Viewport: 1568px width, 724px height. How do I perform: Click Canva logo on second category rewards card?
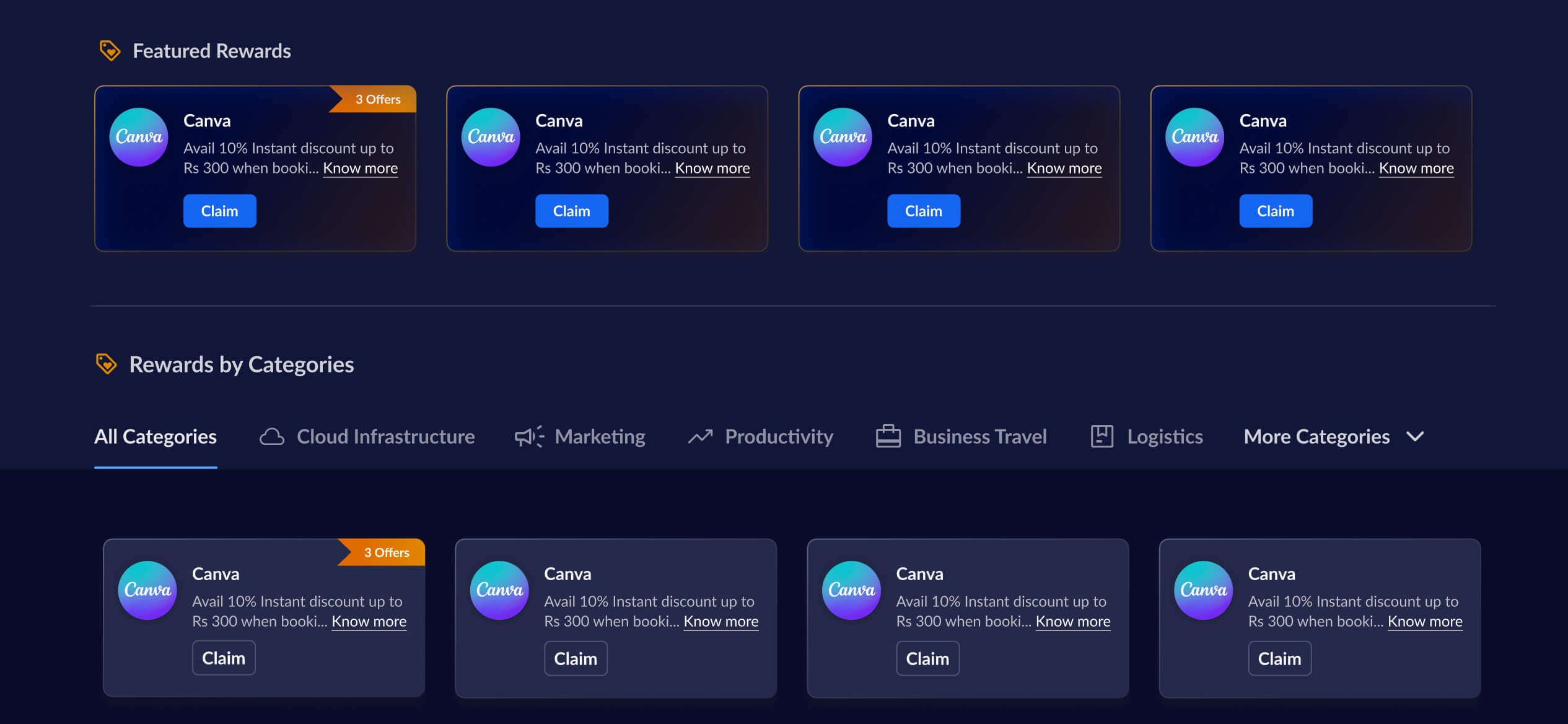coord(499,590)
